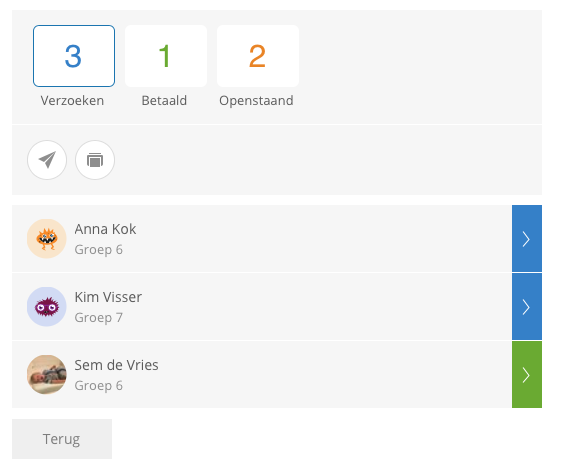Open Kim Visser's purple monster avatar
This screenshot has height=473, width=562.
pos(47,307)
